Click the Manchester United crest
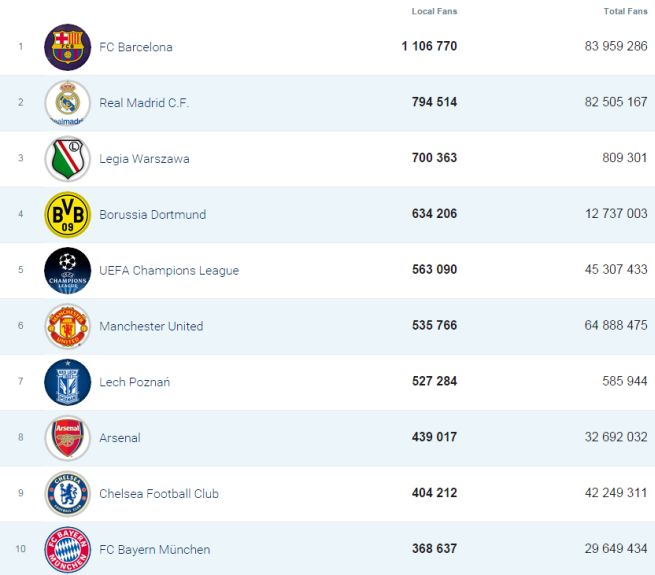Viewport: 655px width, 575px height. (x=68, y=326)
